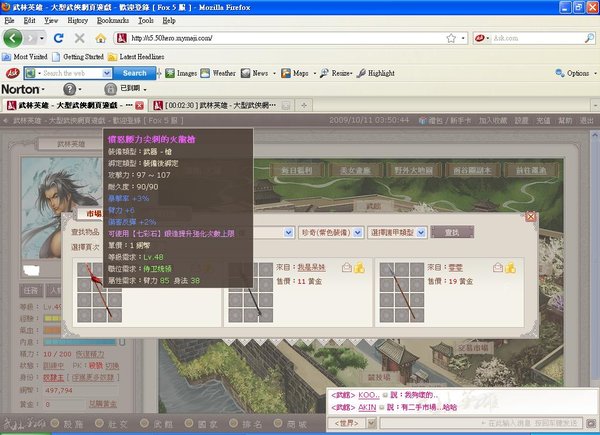Click the Ask.com search magnifier icon
Viewport: 600px width, 435px height.
[x=589, y=38]
